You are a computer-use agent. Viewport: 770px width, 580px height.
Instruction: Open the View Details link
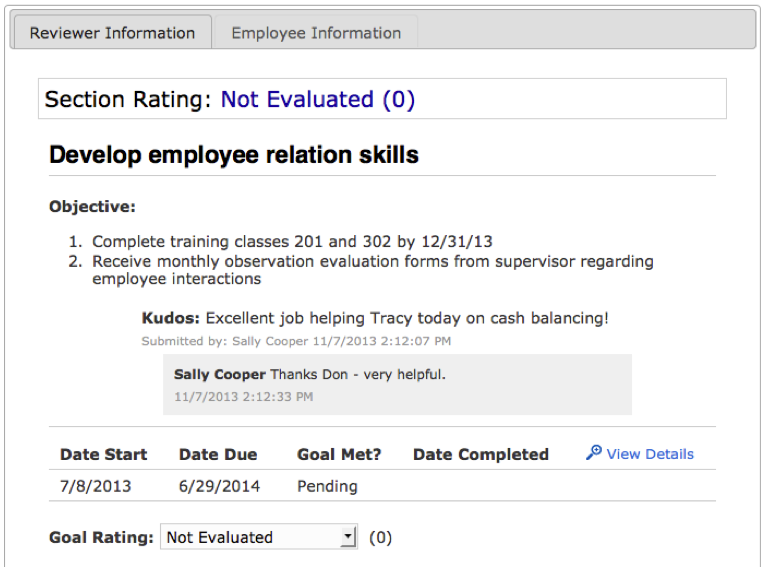click(x=650, y=454)
